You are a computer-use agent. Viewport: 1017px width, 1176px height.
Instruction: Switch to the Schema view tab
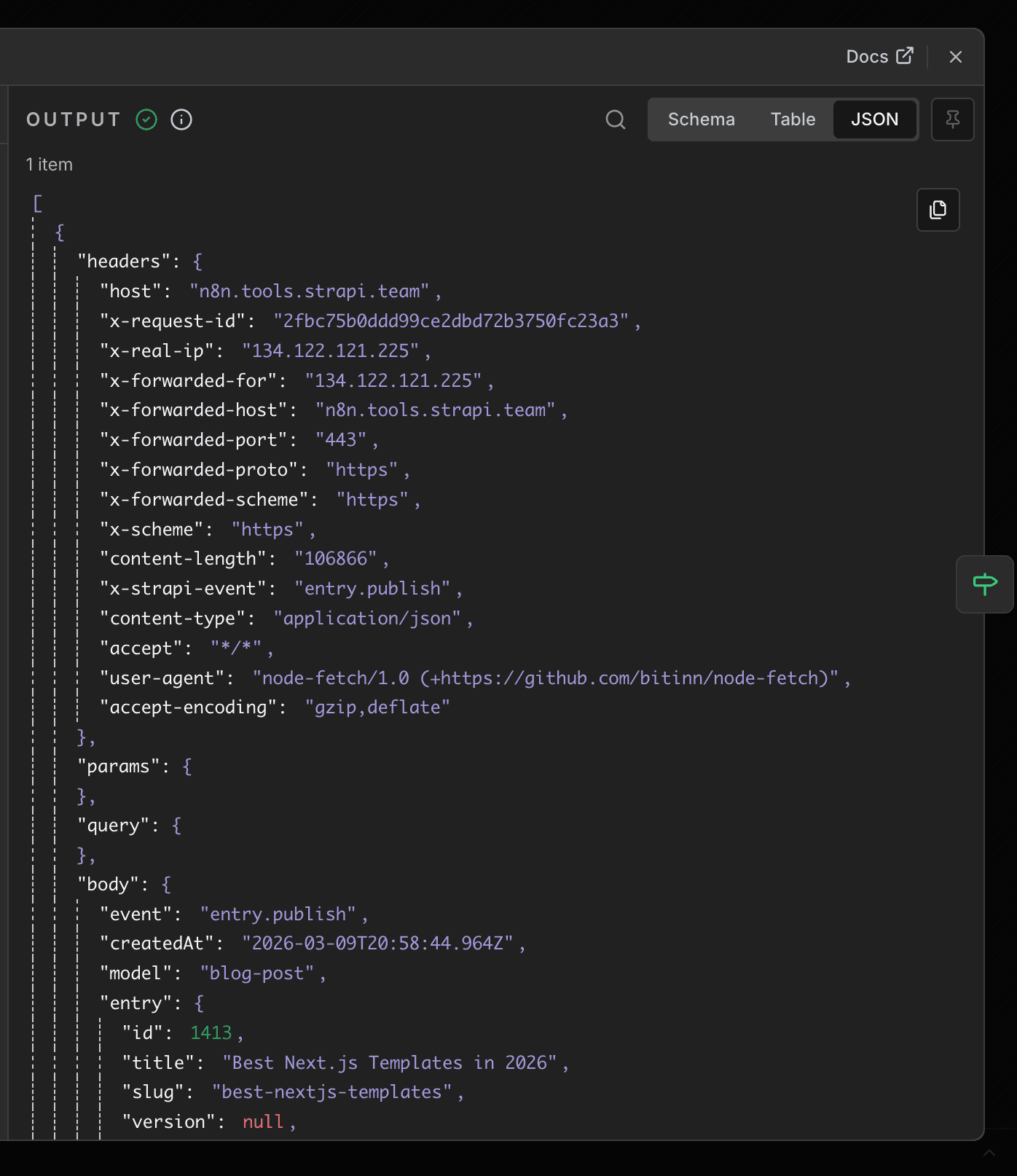[x=701, y=119]
